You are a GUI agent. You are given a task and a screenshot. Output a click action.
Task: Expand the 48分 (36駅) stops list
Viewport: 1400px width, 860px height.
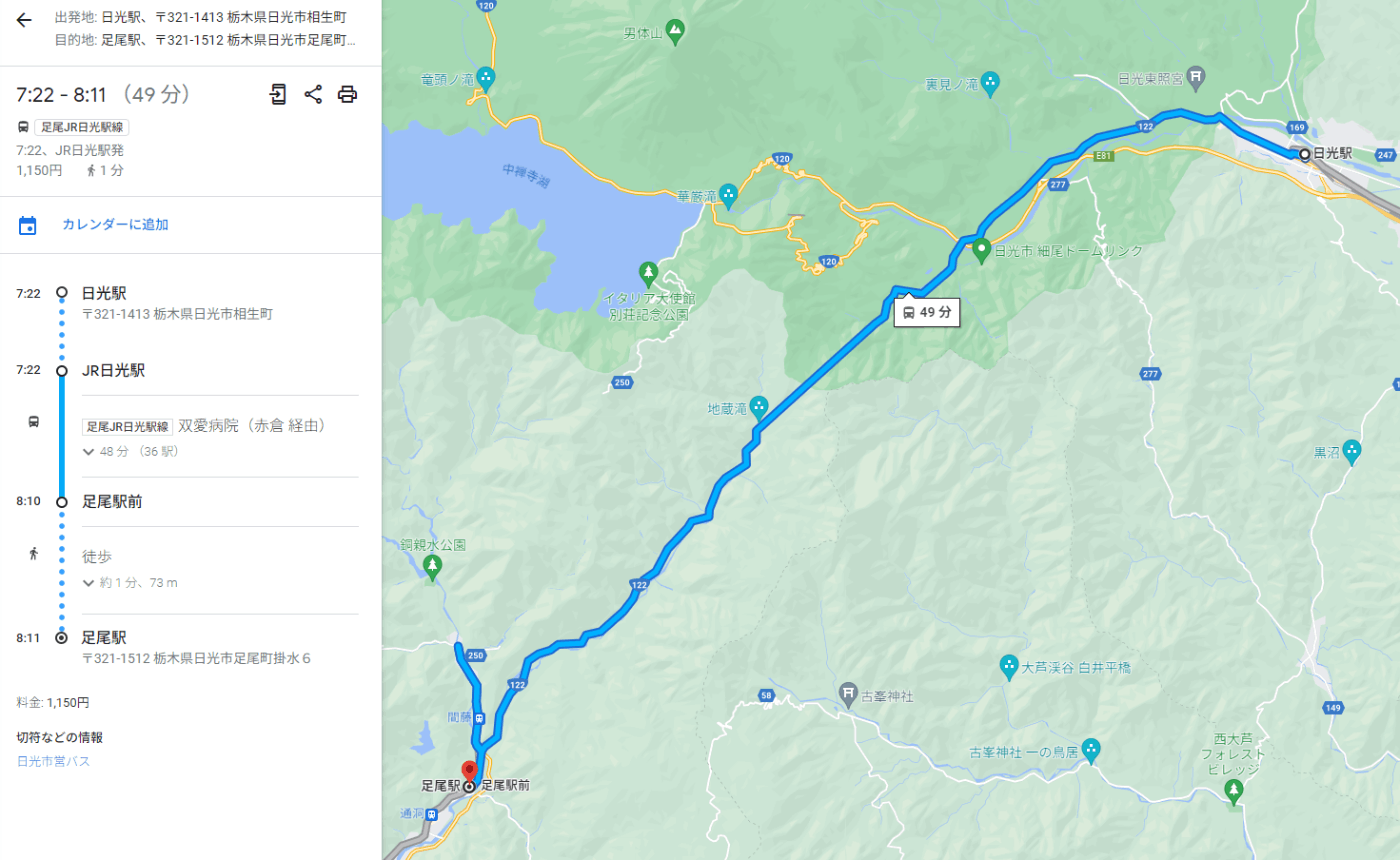pos(132,451)
